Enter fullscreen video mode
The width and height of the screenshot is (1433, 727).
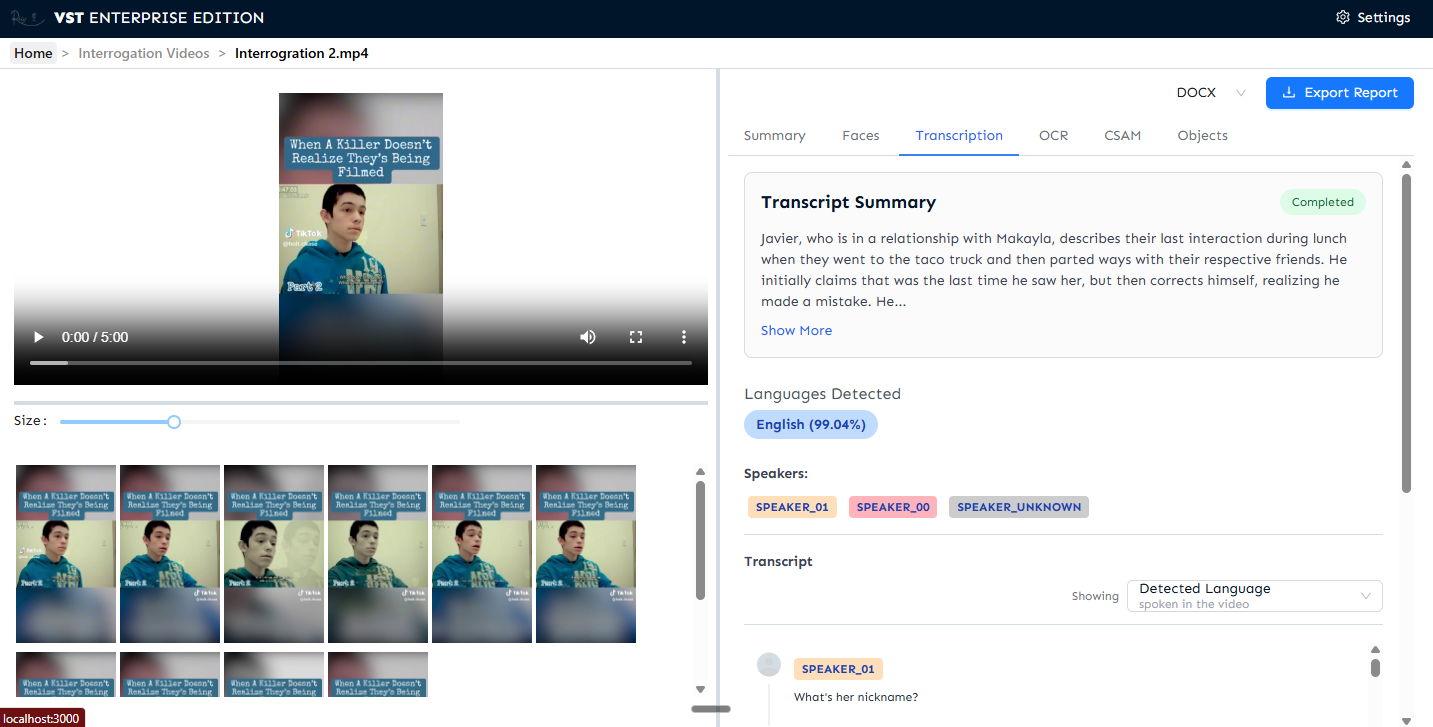[636, 337]
